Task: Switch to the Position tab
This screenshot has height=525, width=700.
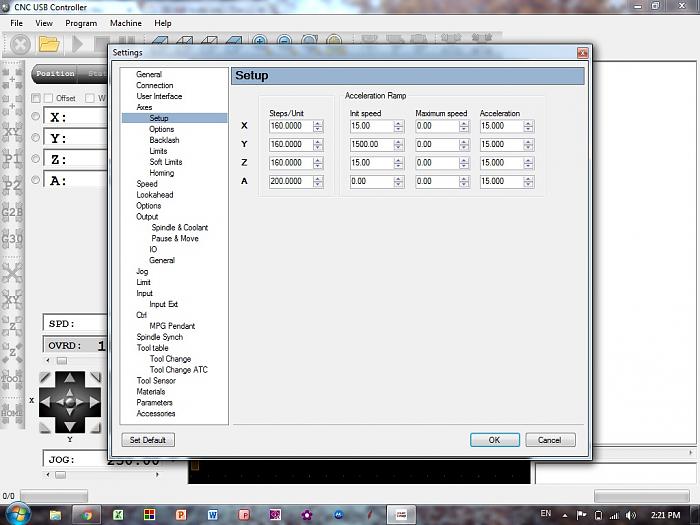Action: tap(54, 74)
